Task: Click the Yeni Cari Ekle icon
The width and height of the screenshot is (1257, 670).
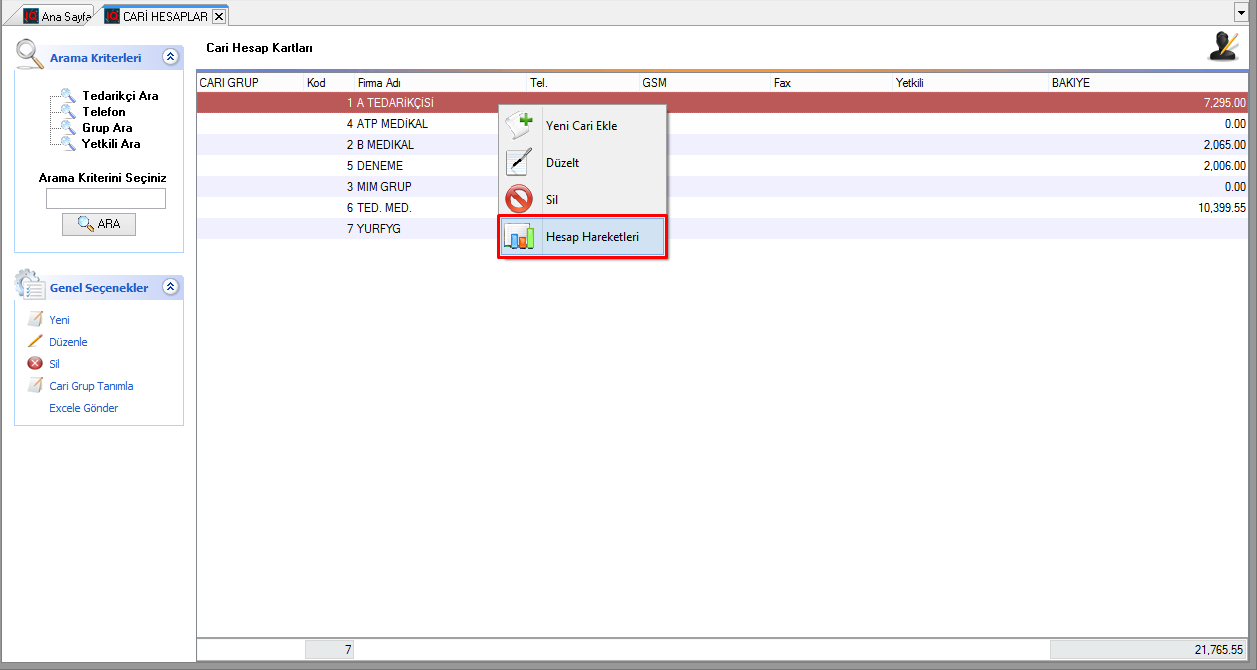Action: coord(519,125)
